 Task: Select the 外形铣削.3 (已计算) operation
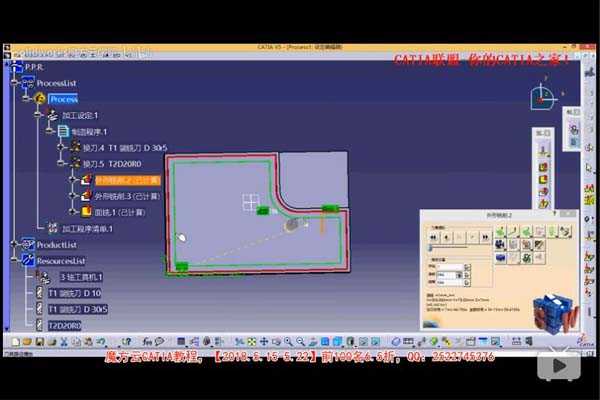click(x=127, y=196)
